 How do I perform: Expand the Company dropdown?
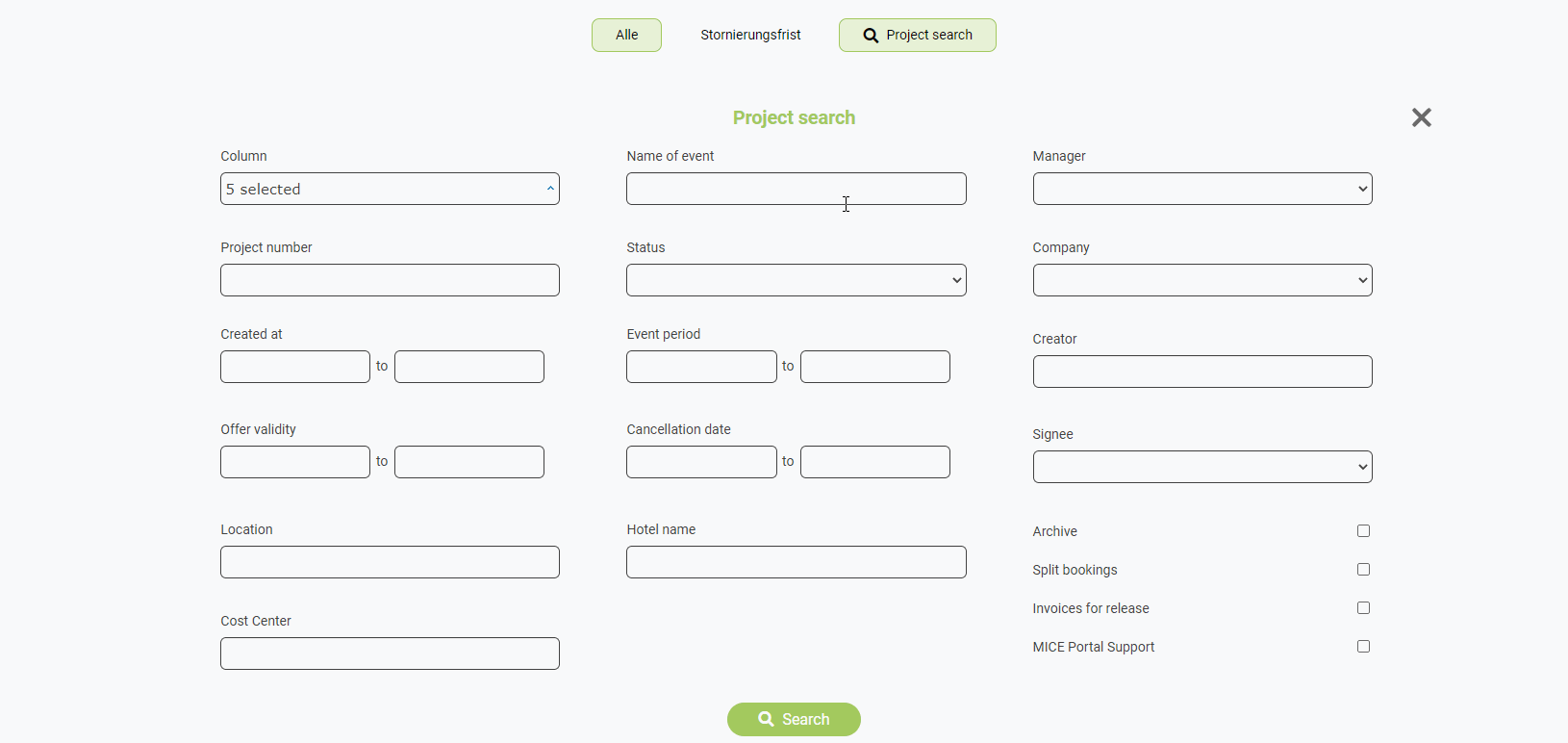click(1202, 280)
